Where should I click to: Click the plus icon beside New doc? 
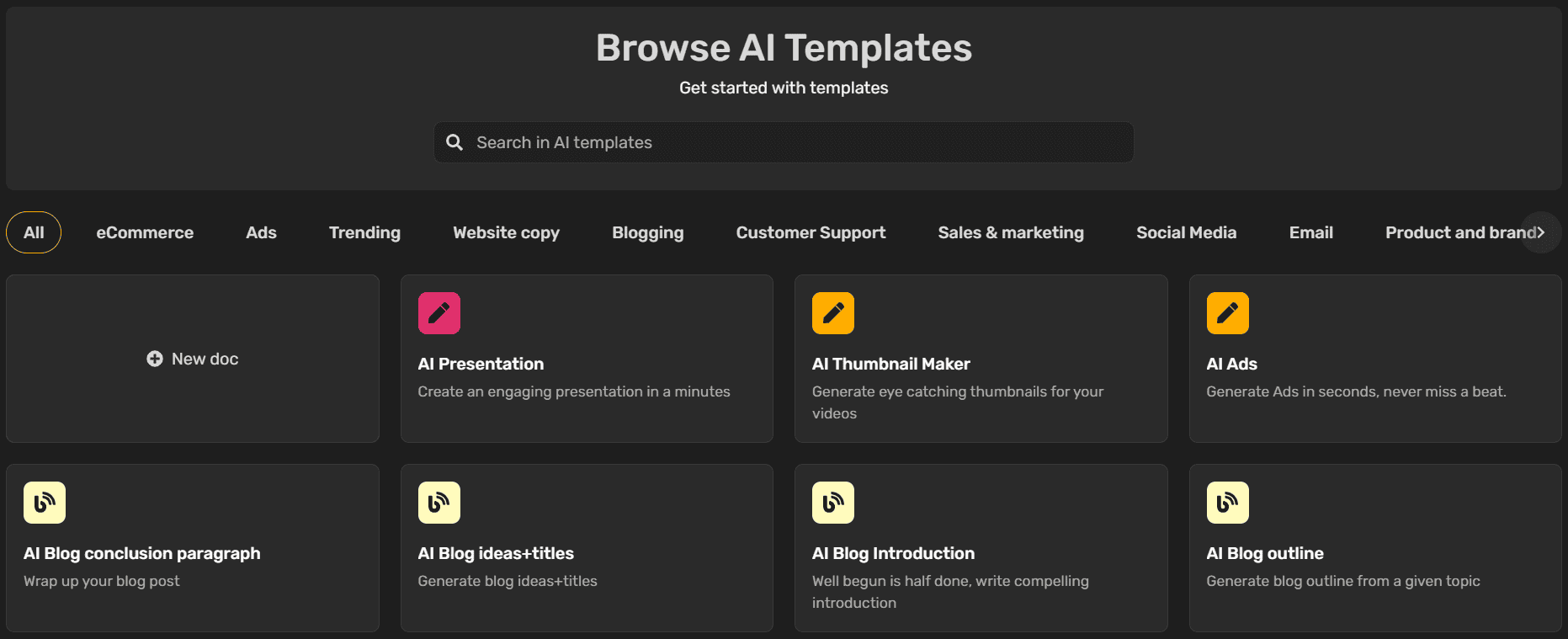click(x=155, y=359)
